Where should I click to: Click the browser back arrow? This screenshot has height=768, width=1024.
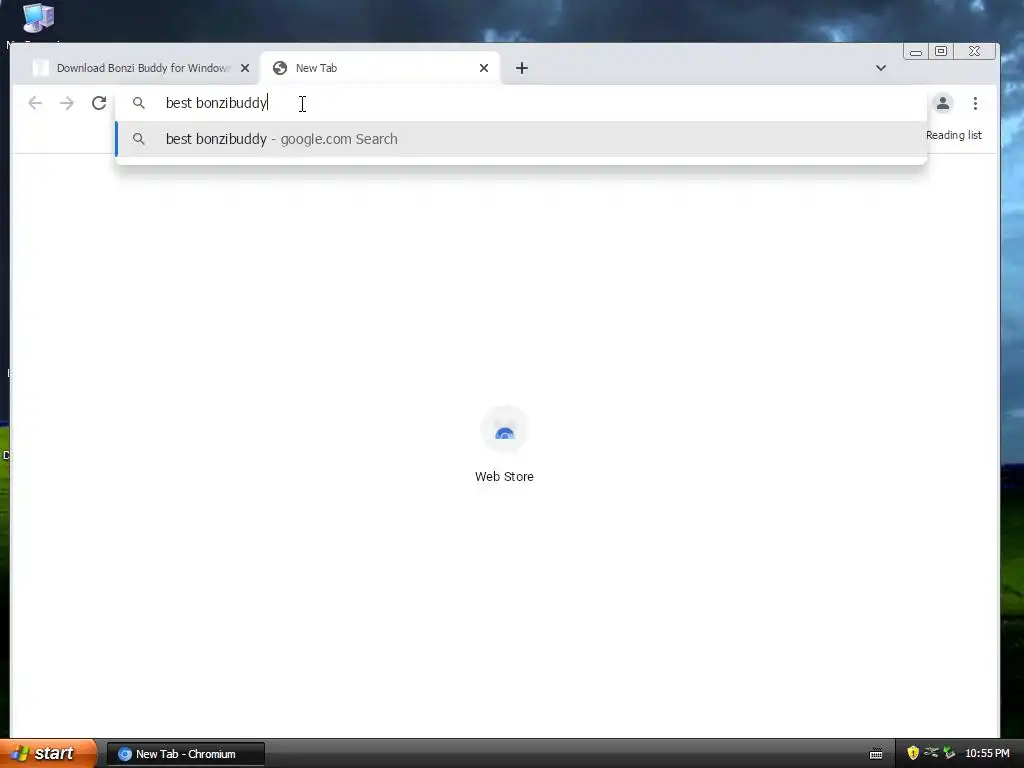tap(35, 103)
